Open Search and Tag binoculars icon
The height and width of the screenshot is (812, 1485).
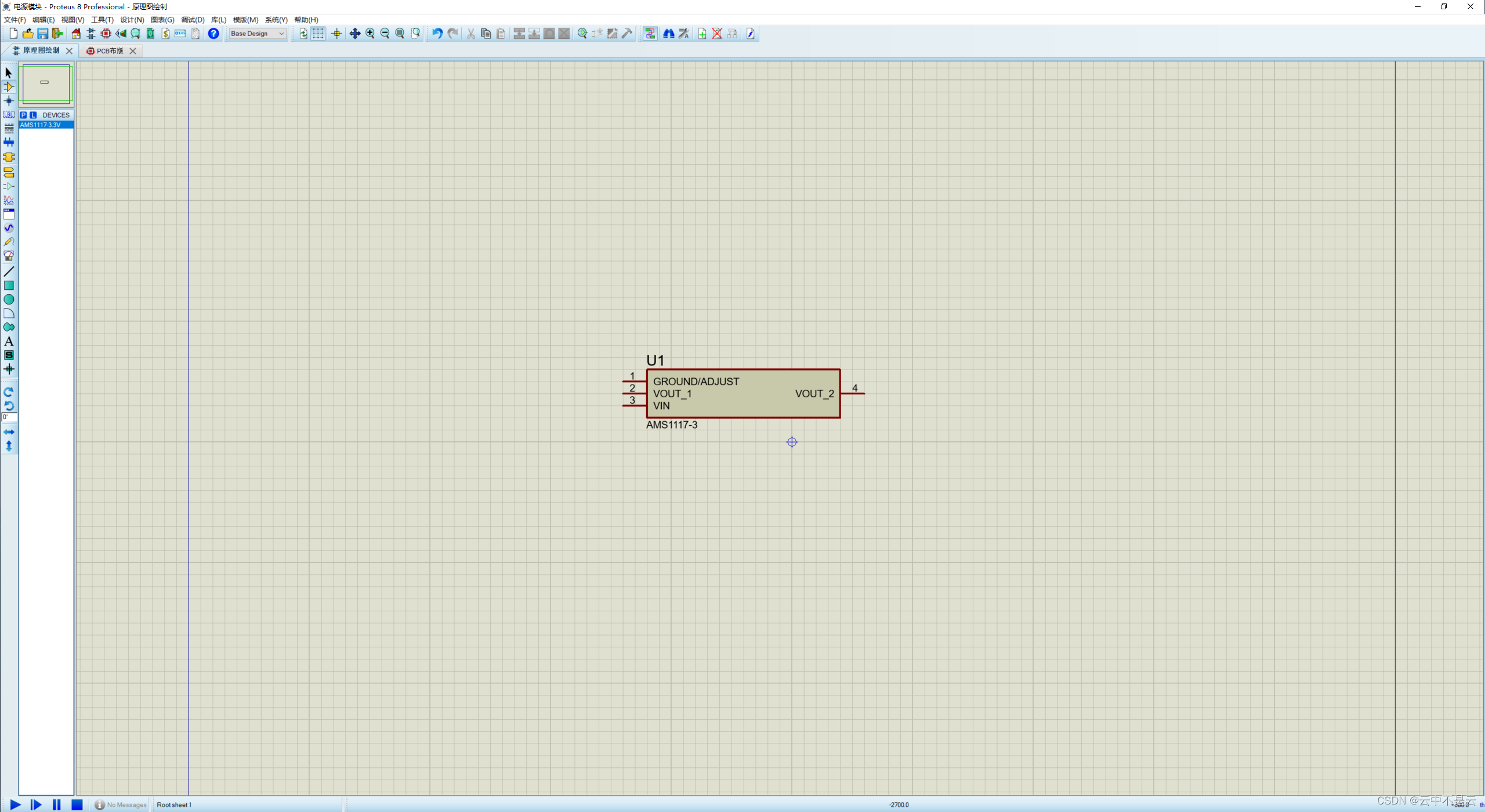[x=669, y=34]
